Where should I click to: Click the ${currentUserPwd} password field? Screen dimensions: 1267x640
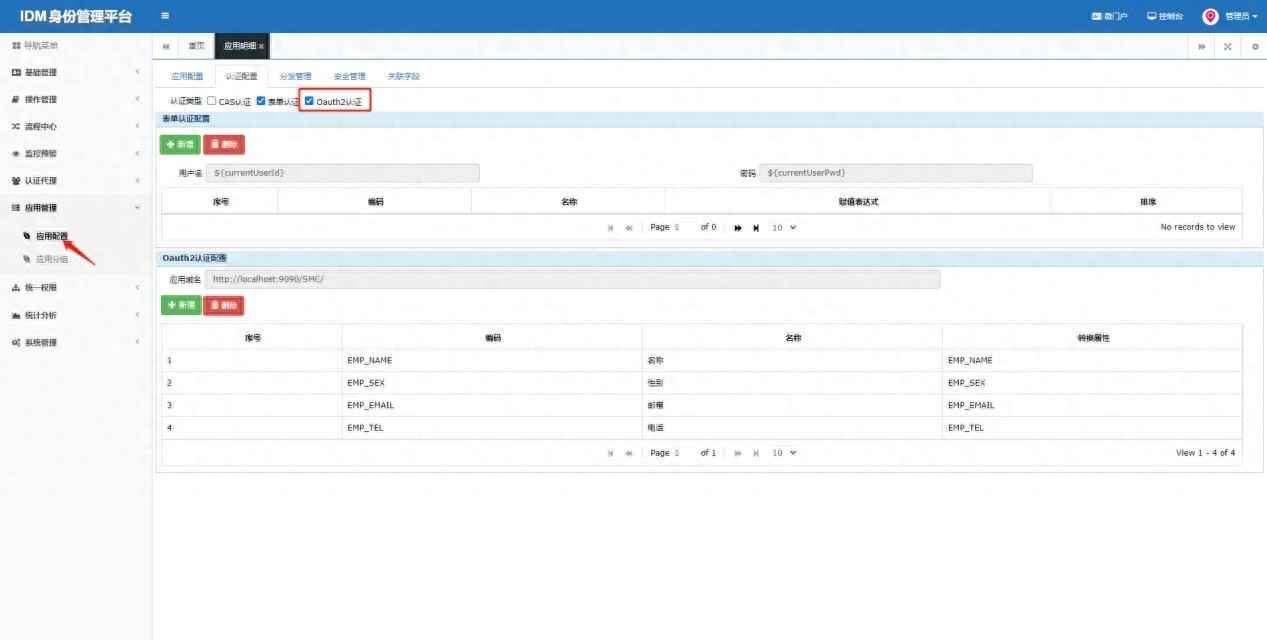point(896,173)
